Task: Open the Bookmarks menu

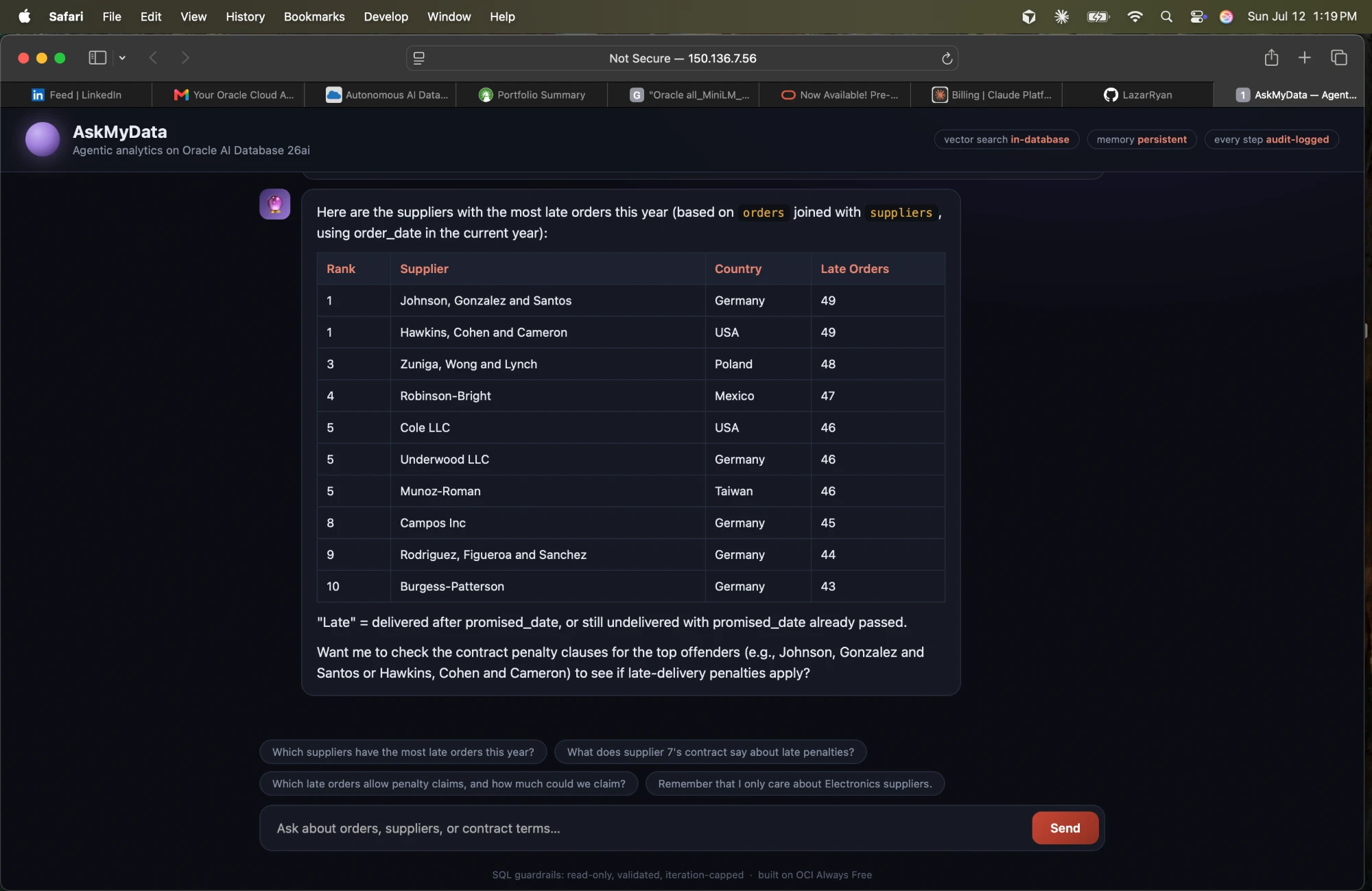Action: click(314, 16)
